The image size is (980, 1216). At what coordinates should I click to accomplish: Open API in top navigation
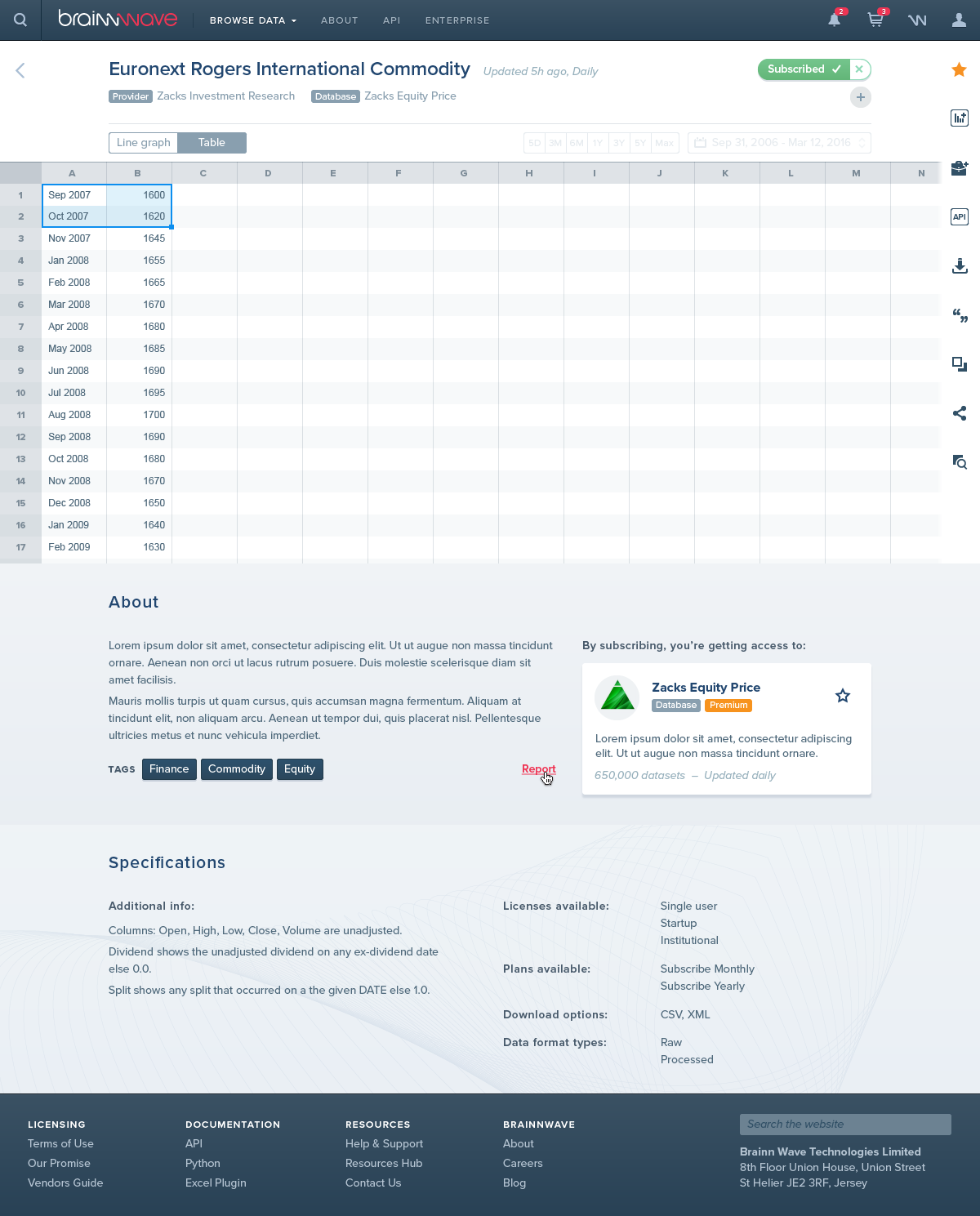click(x=392, y=20)
